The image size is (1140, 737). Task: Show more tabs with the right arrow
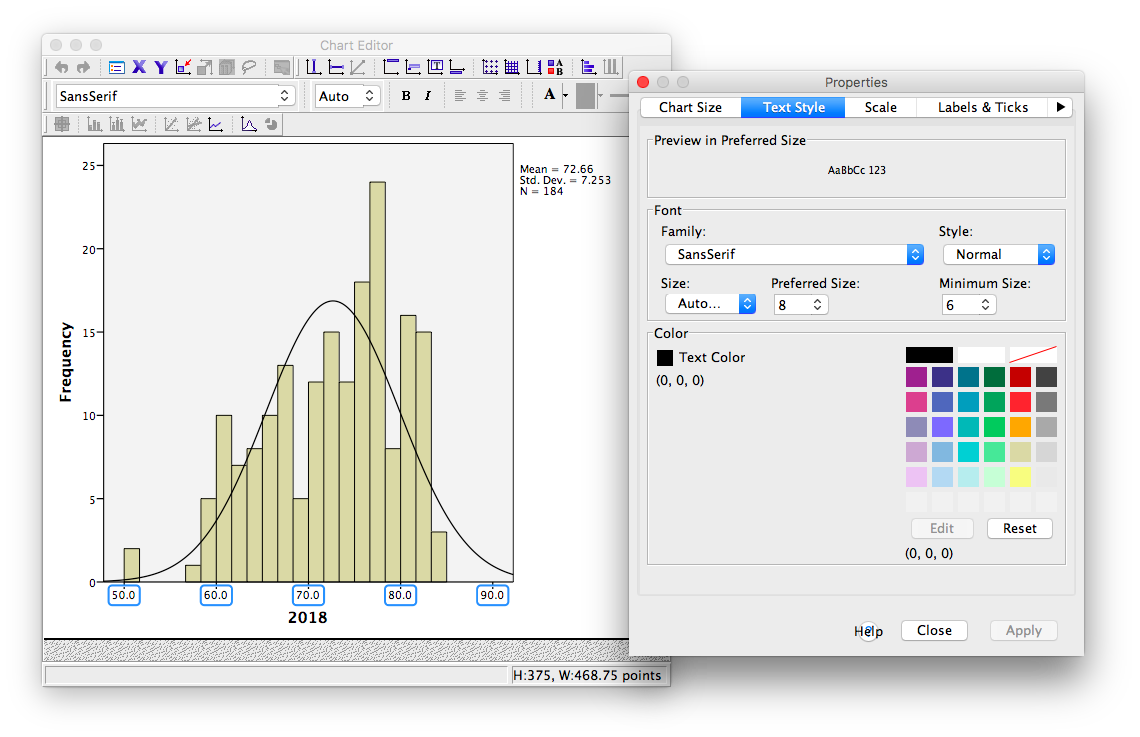click(x=1061, y=108)
